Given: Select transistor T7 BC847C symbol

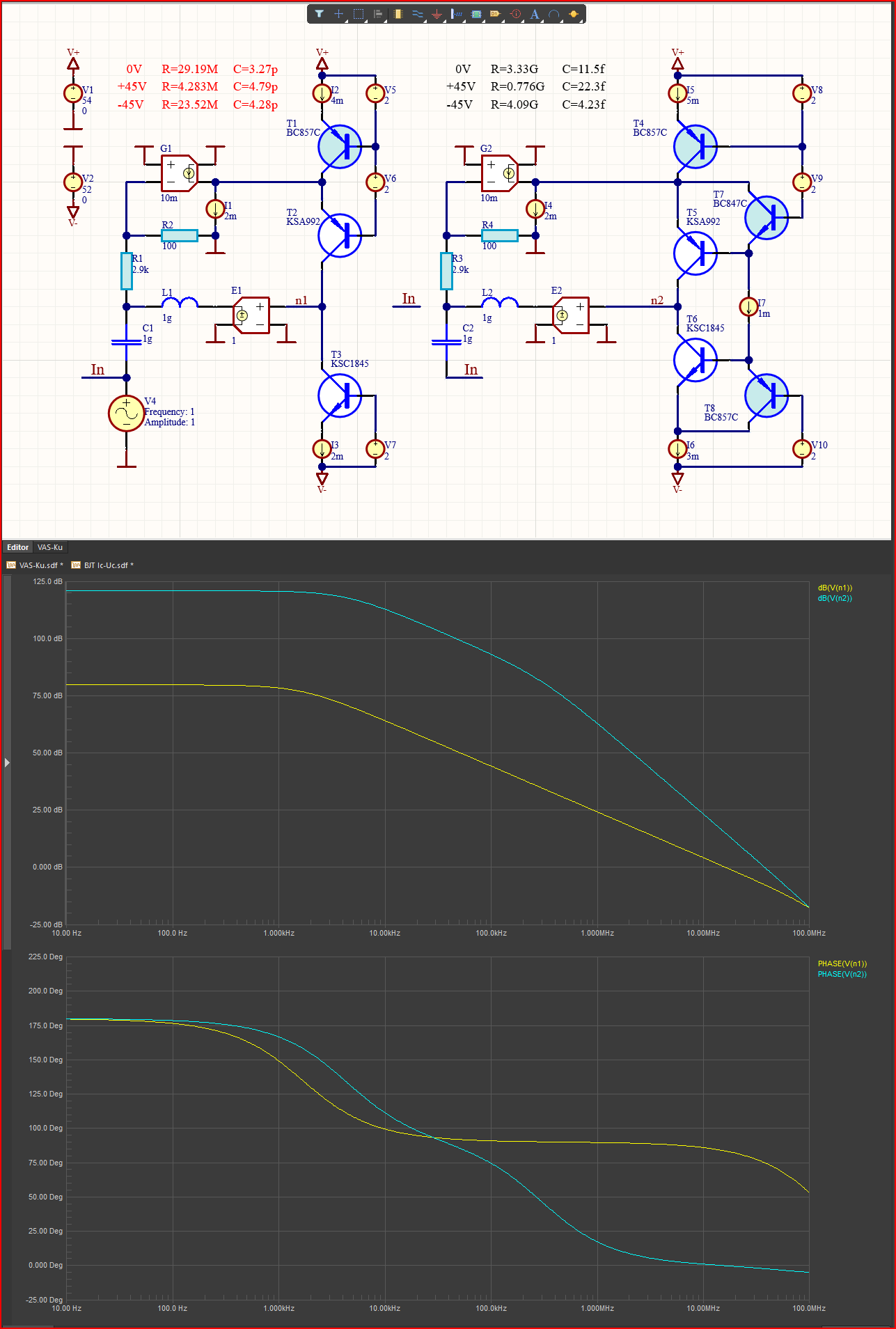Looking at the screenshot, I should tap(767, 218).
